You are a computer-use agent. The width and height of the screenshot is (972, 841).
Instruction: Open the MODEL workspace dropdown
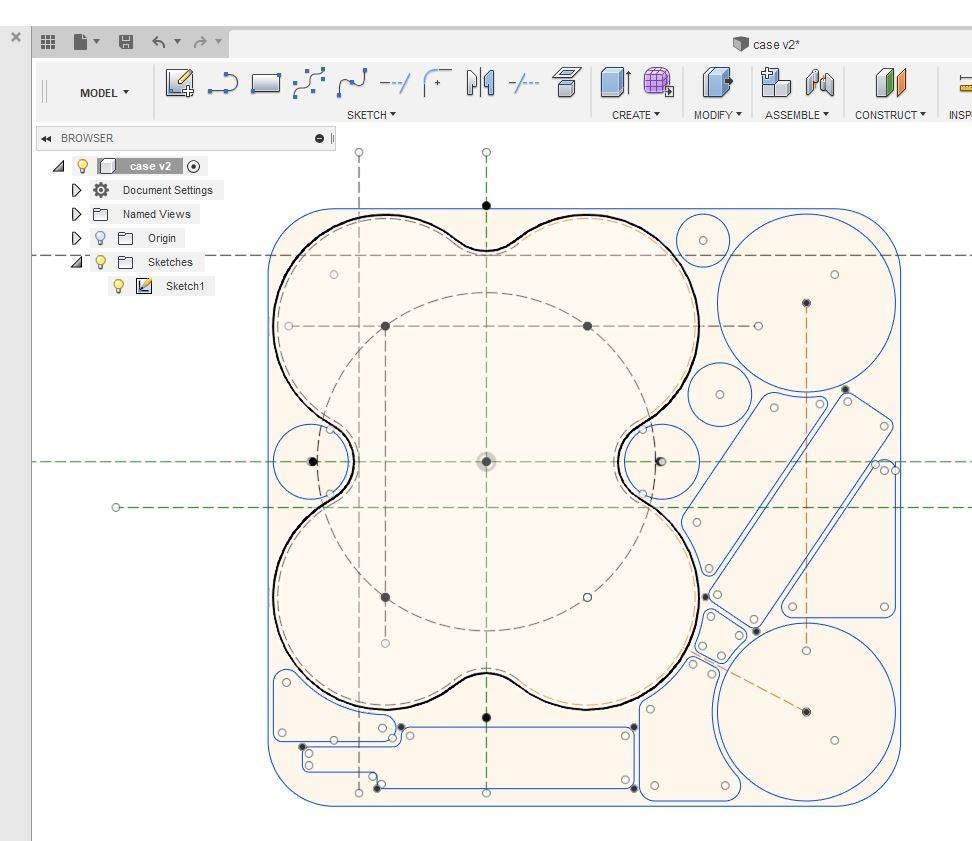(104, 93)
